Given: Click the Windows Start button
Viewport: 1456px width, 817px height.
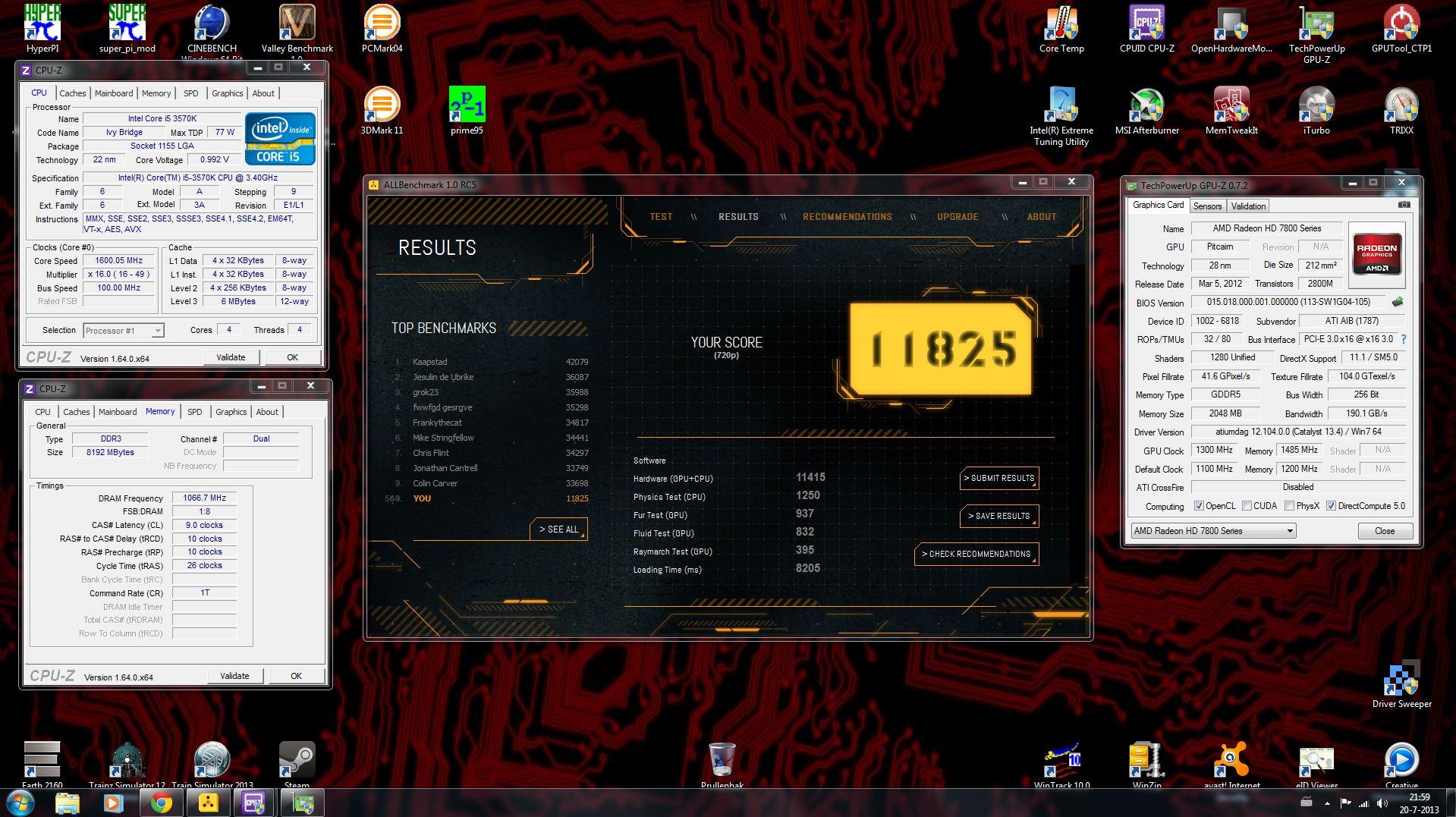Looking at the screenshot, I should [20, 803].
